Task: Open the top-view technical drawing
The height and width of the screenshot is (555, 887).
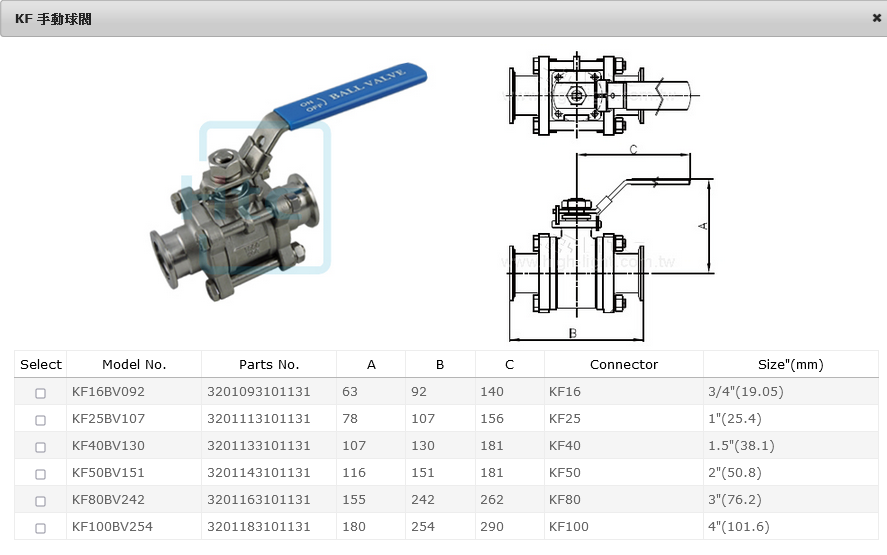Action: [597, 97]
